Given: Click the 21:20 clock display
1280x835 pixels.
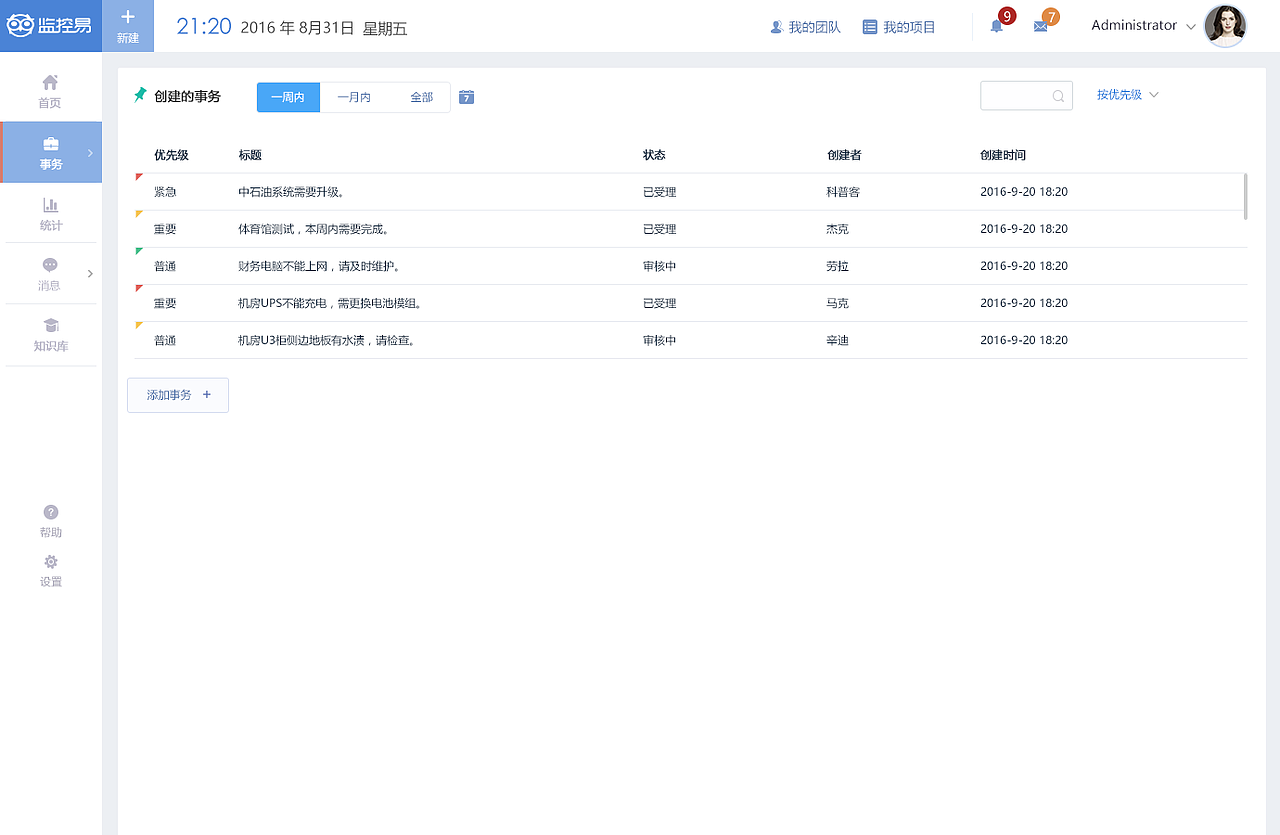Looking at the screenshot, I should pyautogui.click(x=204, y=27).
